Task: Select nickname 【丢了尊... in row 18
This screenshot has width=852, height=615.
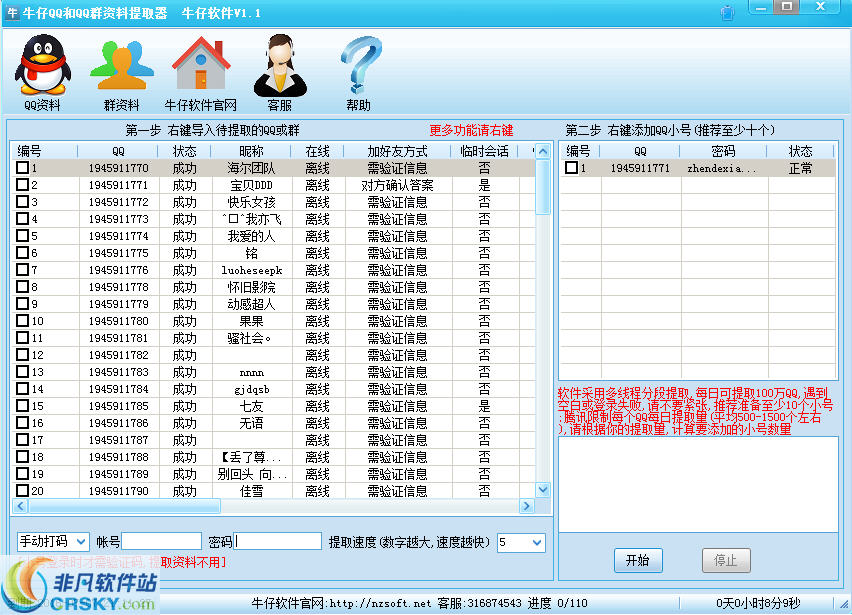Action: (x=251, y=457)
